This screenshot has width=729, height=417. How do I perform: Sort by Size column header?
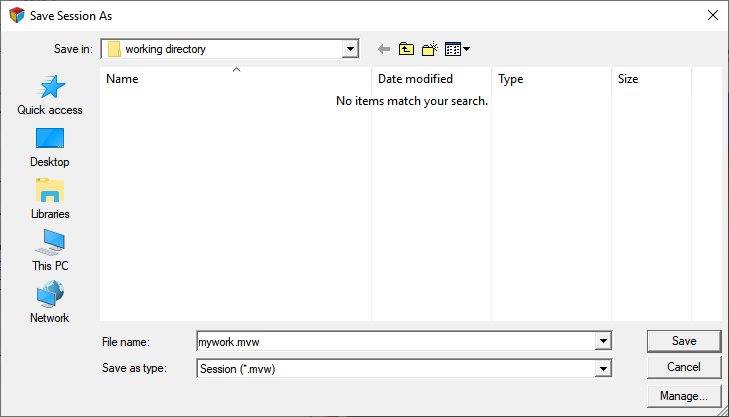click(651, 79)
